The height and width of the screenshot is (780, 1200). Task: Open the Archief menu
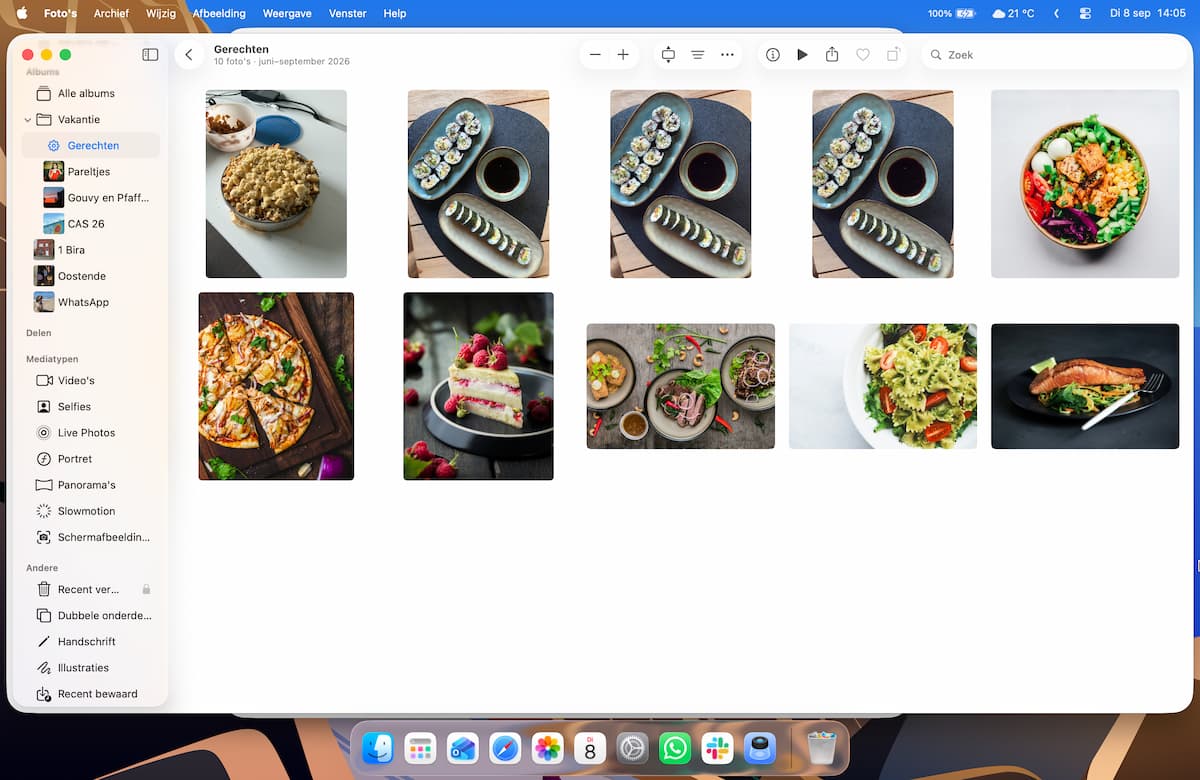[111, 14]
